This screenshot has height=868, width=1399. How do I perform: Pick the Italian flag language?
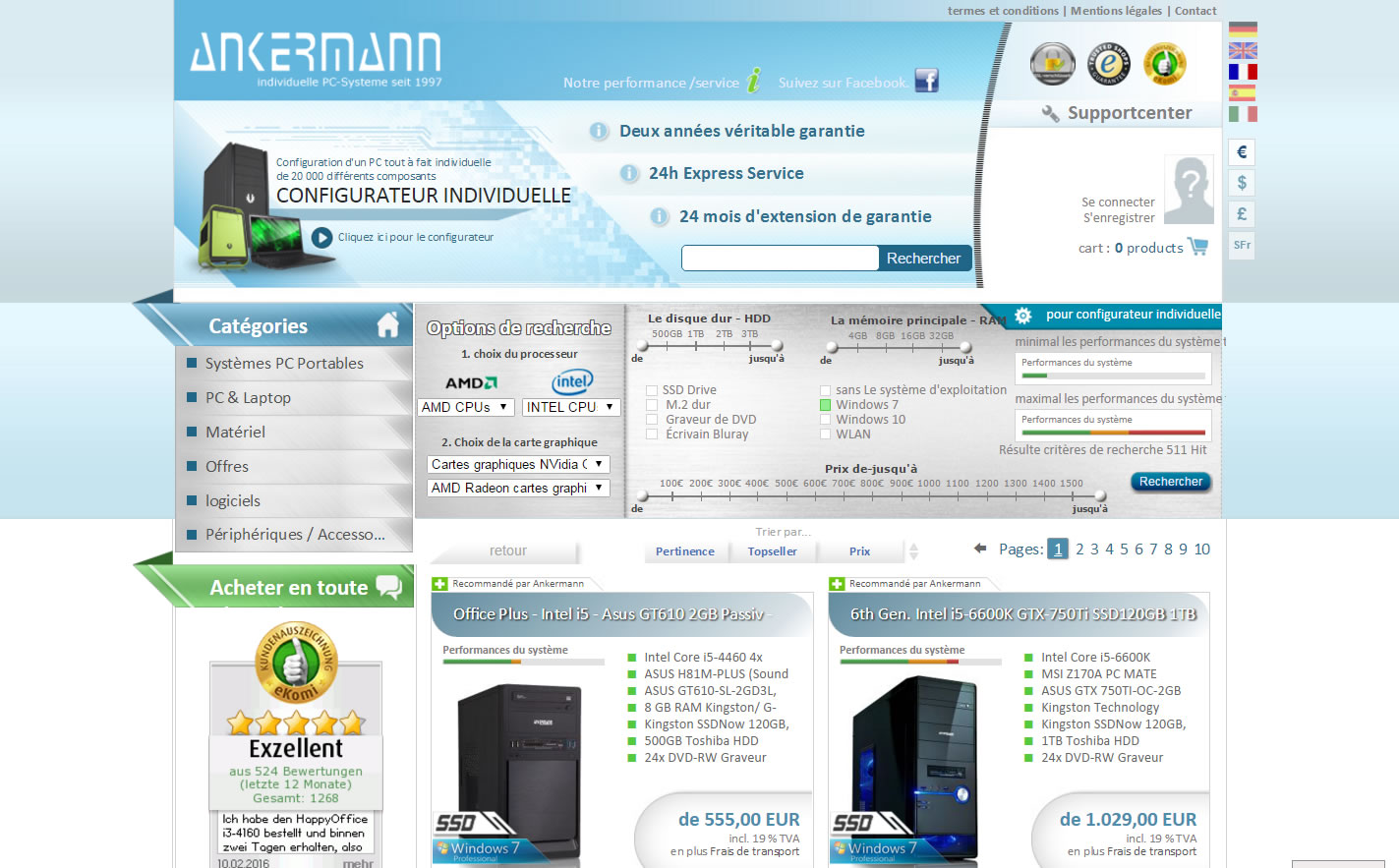point(1243,114)
